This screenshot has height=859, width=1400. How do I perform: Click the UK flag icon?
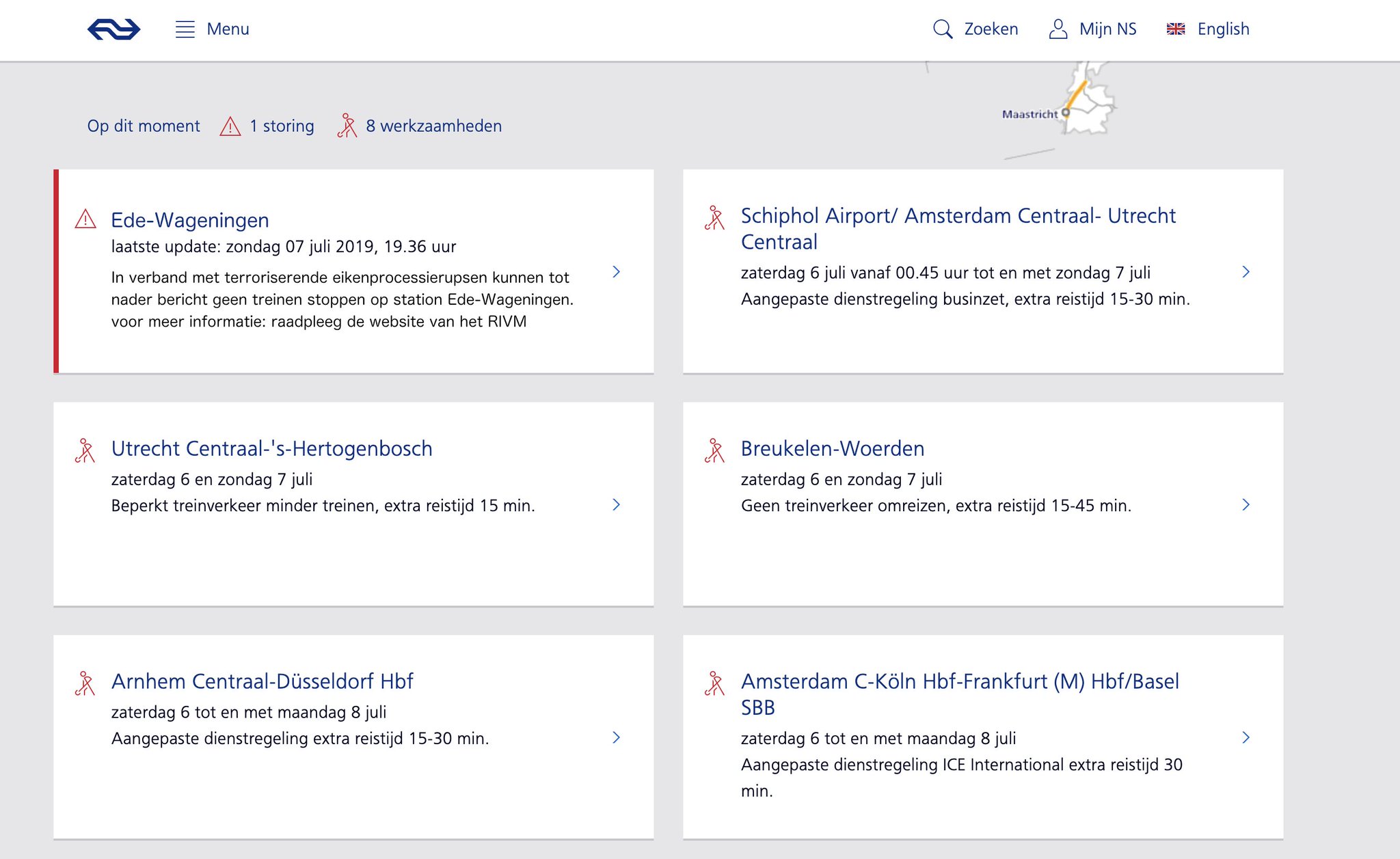pos(1176,29)
